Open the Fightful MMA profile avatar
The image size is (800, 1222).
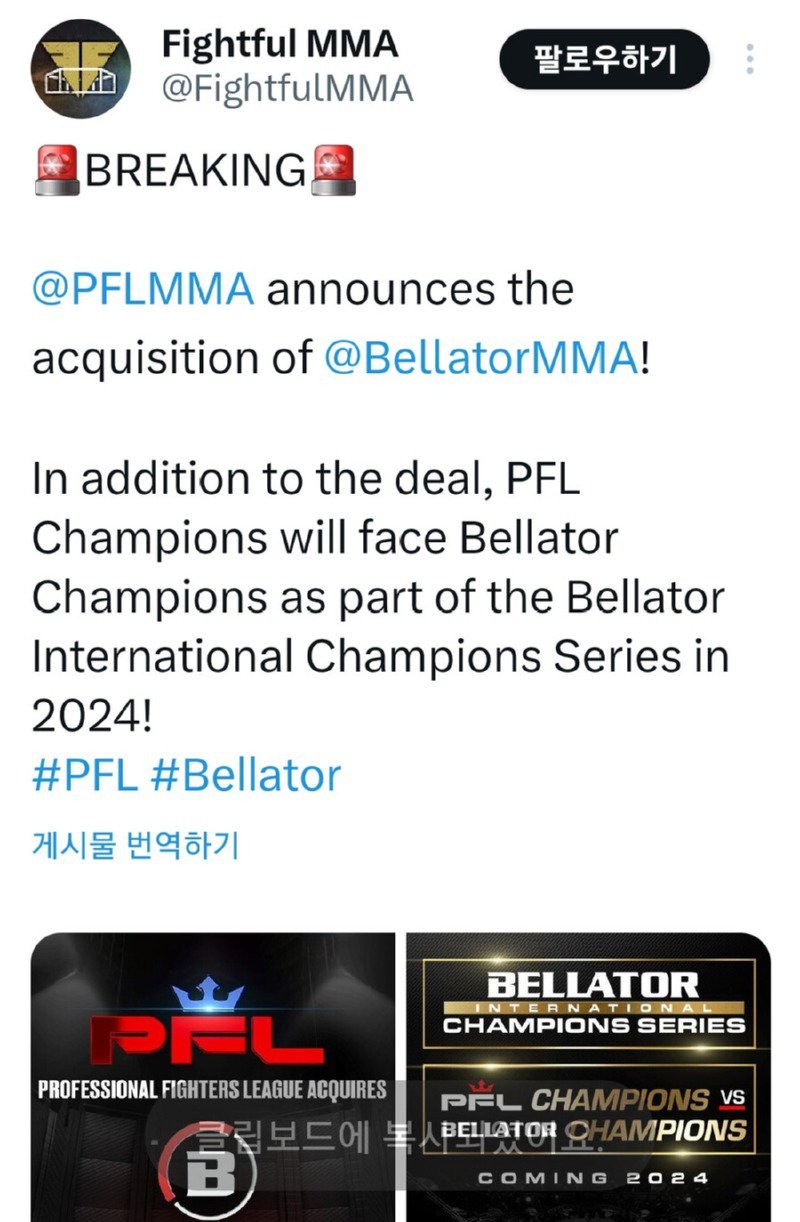click(x=80, y=68)
